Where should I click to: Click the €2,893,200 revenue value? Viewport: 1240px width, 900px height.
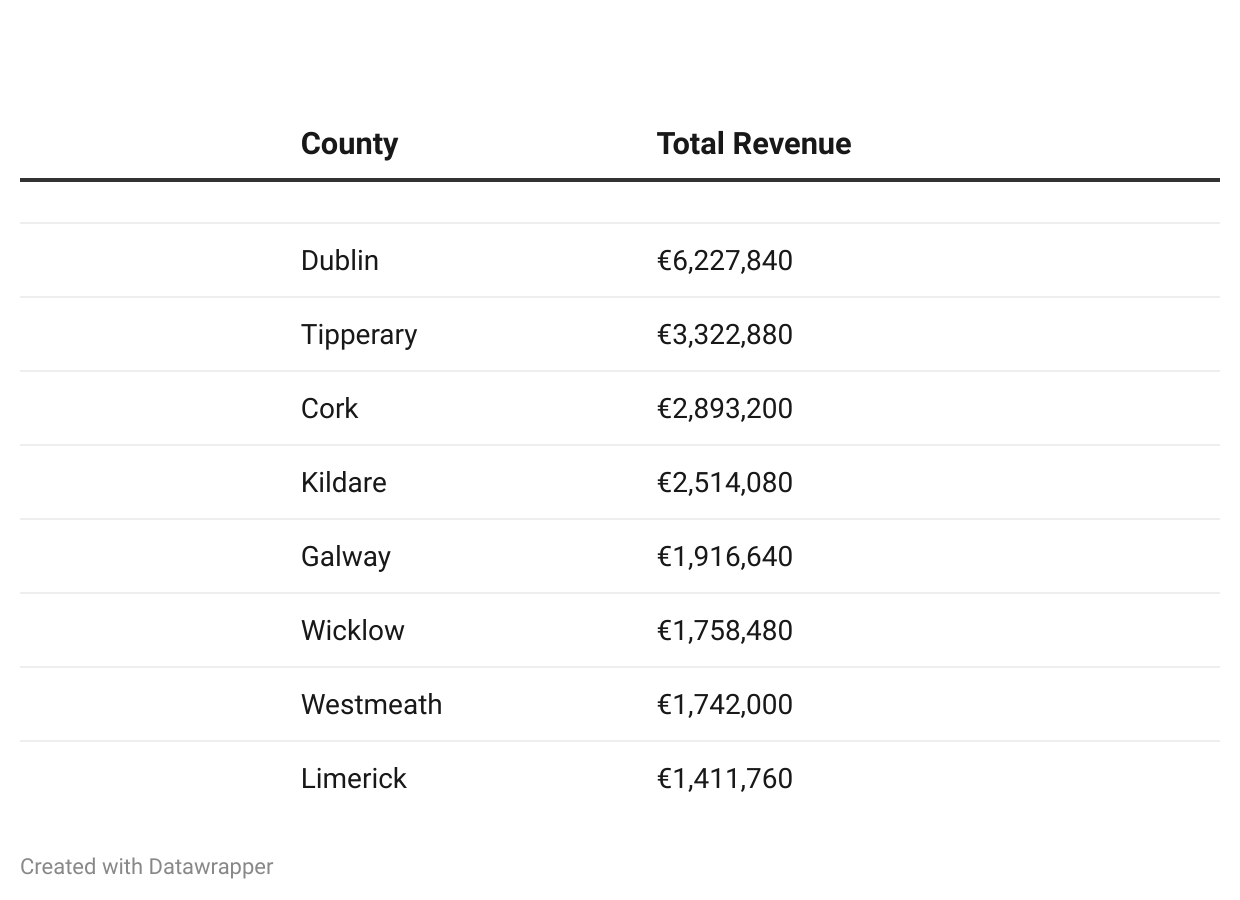[x=724, y=409]
